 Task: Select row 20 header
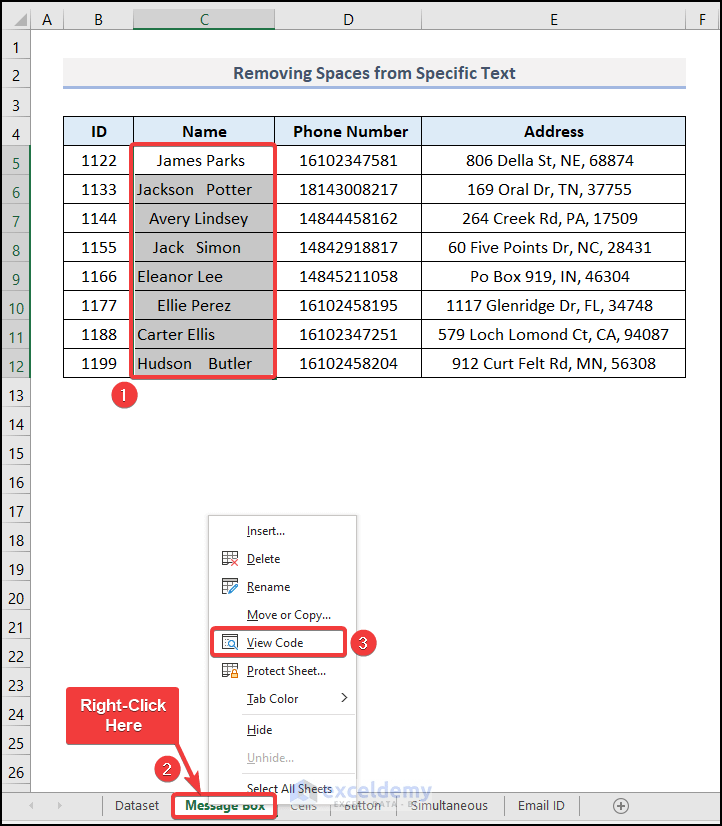coord(16,598)
